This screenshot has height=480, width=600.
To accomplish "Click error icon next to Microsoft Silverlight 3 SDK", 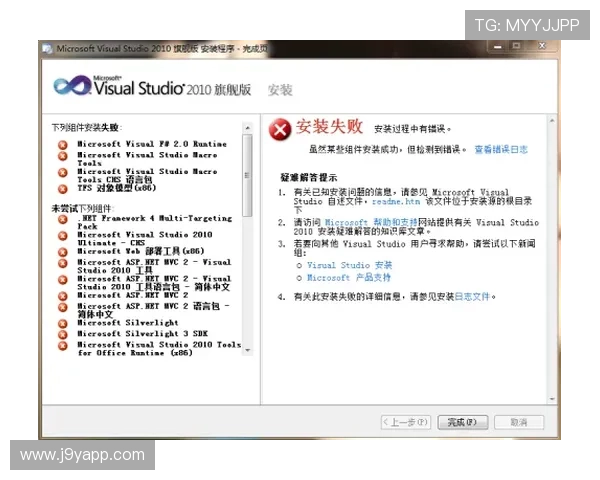I will pos(64,333).
